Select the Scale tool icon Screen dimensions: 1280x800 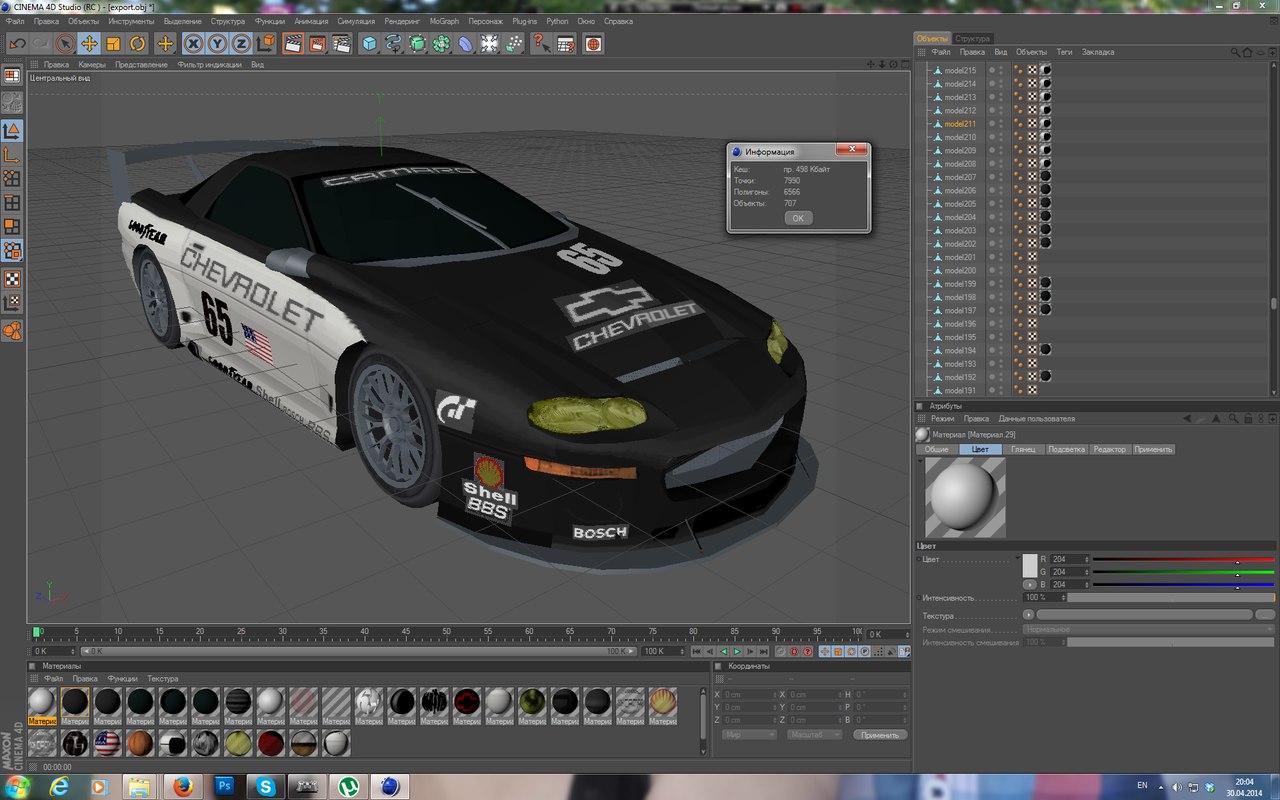pos(113,44)
